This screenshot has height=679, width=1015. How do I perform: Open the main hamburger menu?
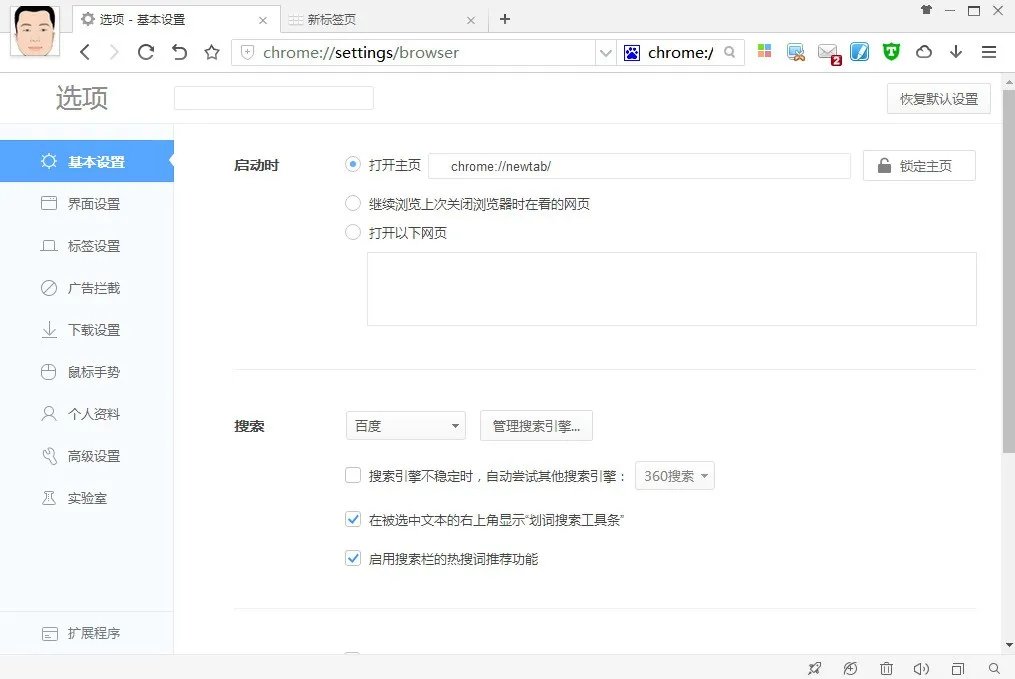click(988, 52)
